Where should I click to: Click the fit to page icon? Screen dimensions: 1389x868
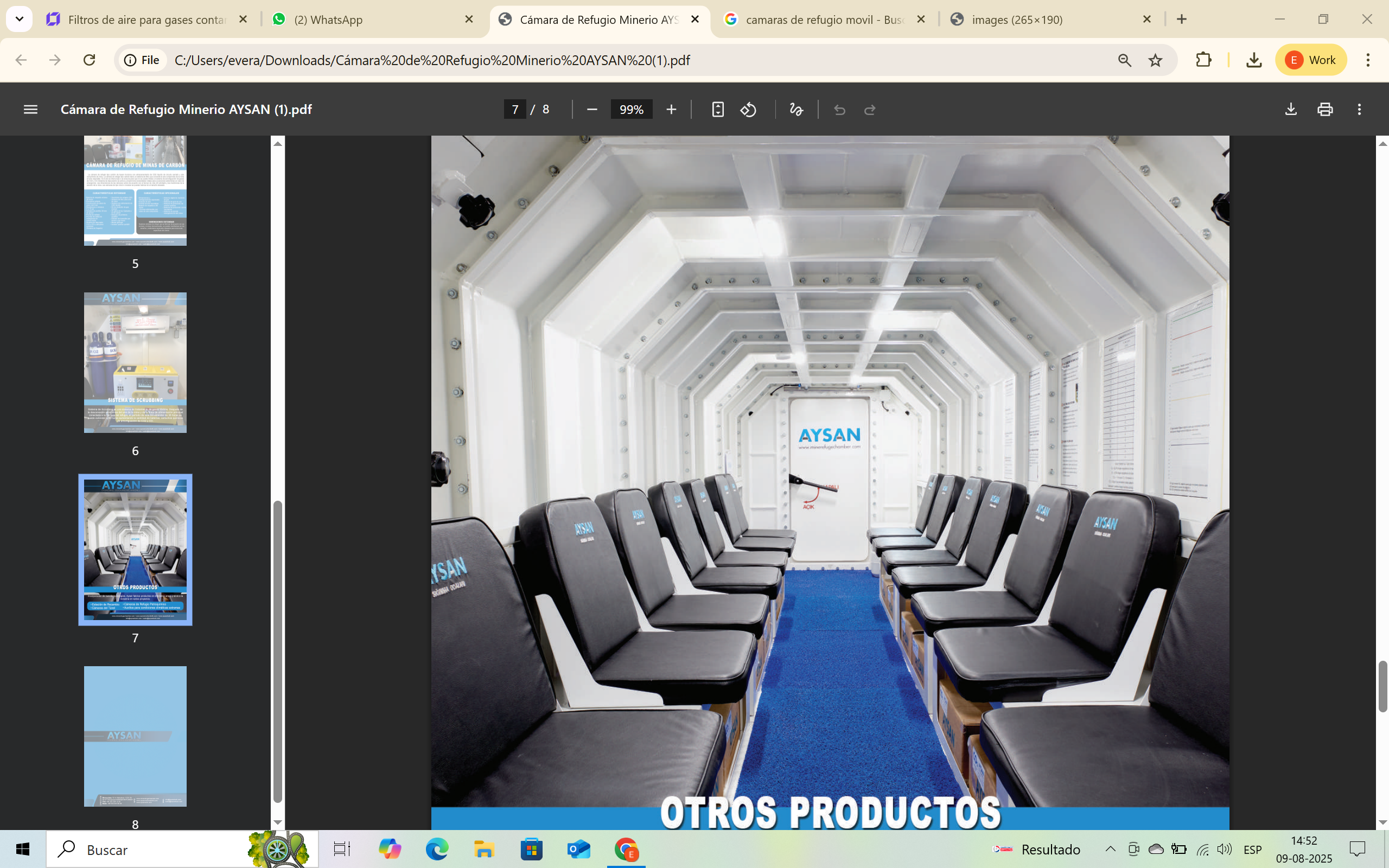(717, 109)
